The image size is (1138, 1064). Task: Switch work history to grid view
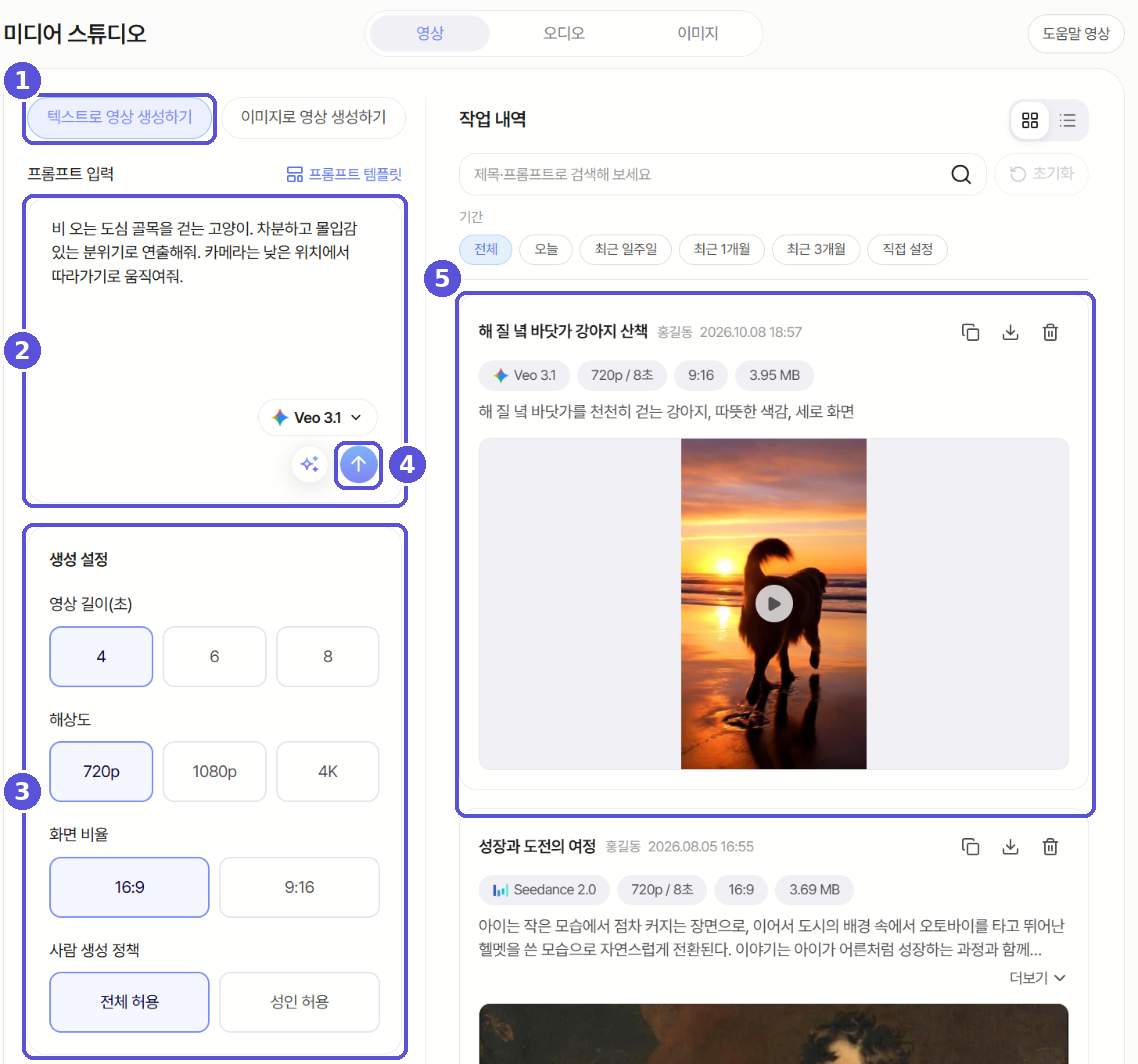(x=1030, y=120)
